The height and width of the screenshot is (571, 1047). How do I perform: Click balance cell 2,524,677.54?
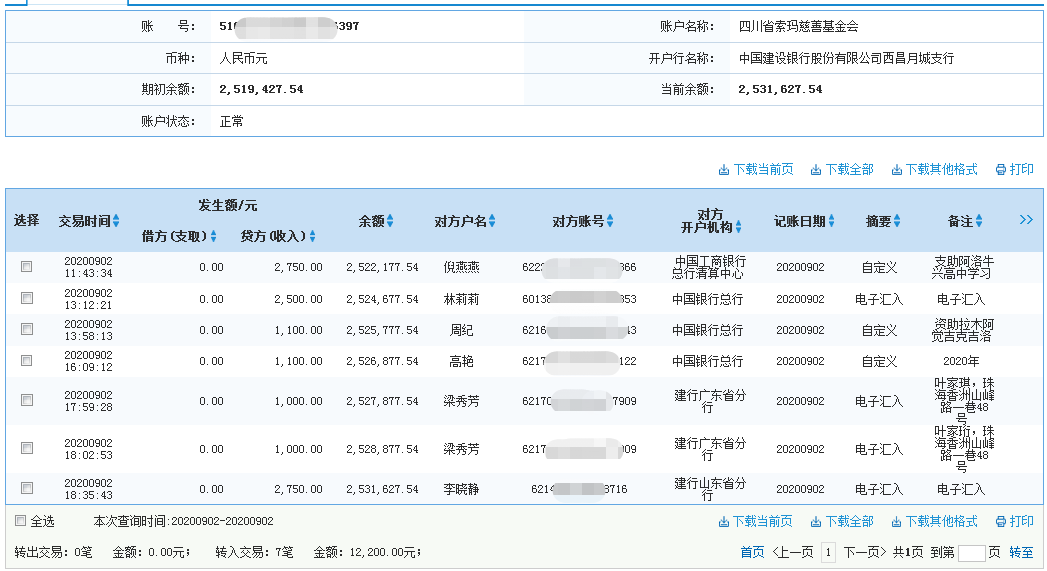[x=382, y=299]
